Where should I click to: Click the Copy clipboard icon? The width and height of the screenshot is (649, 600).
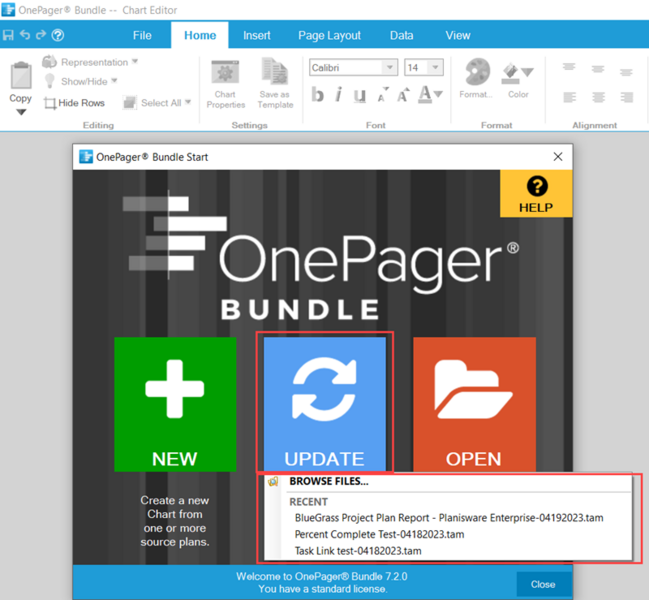pos(21,75)
